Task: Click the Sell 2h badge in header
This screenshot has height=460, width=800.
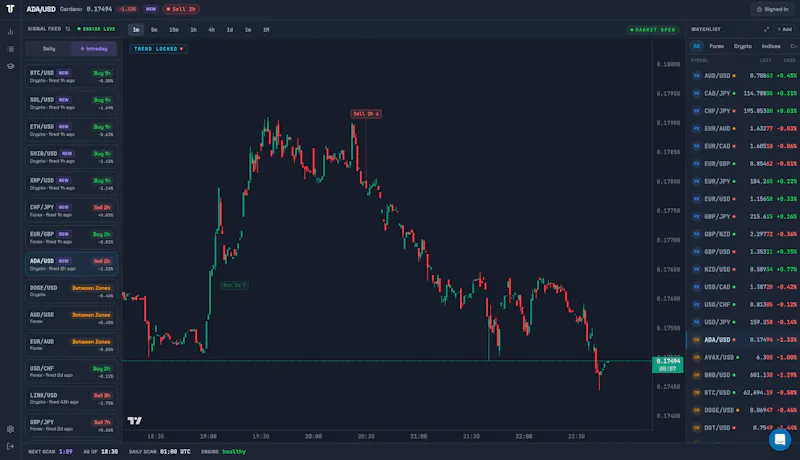Action: coord(181,9)
